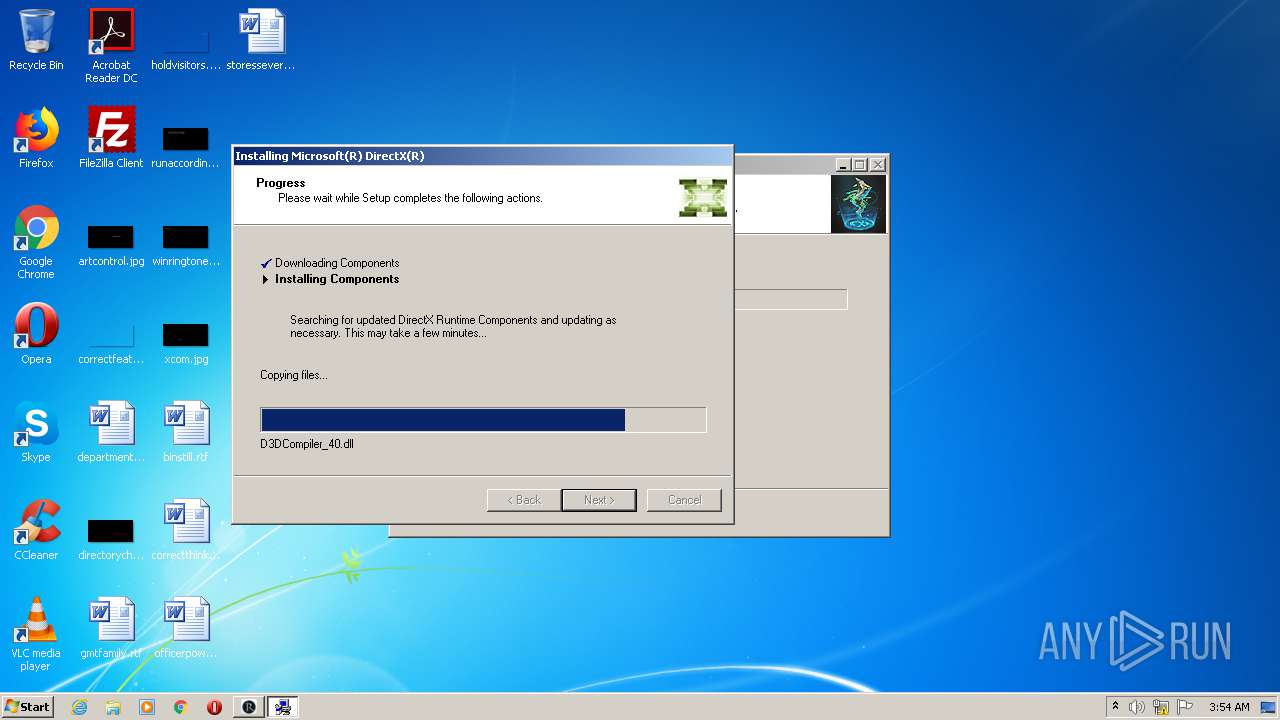This screenshot has height=720, width=1280.
Task: Open Windows Media Player taskbar icon
Action: click(147, 707)
